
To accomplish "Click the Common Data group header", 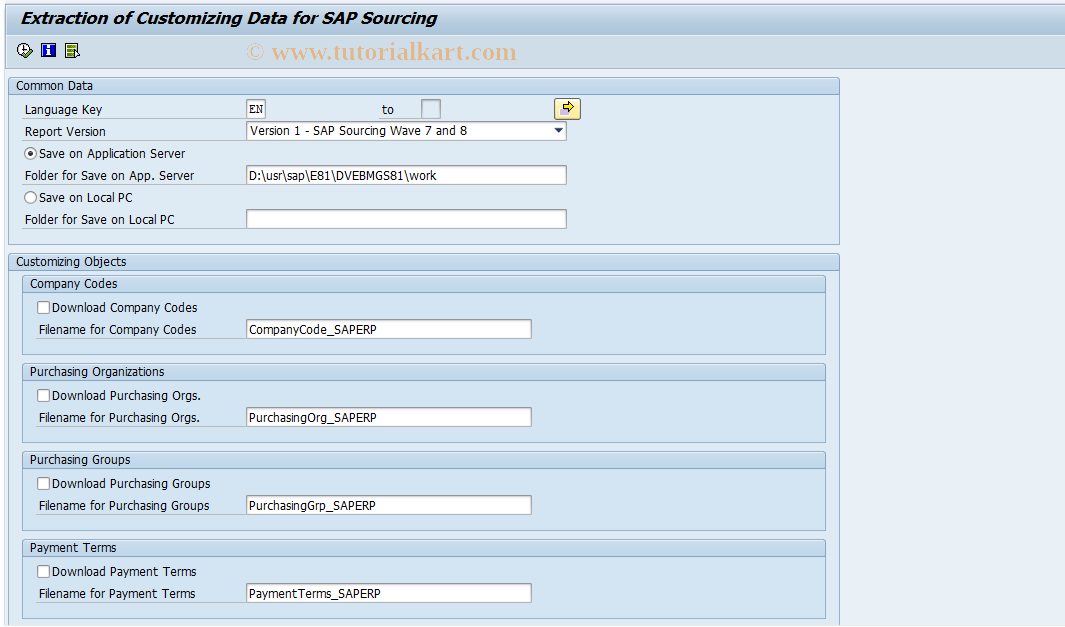I will [x=424, y=86].
